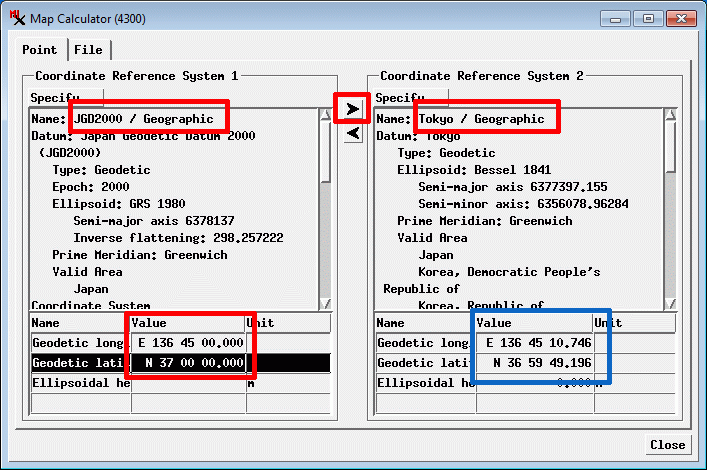Image resolution: width=707 pixels, height=470 pixels.
Task: Click 'Semi-major axis 6378137' line
Action: 154,221
